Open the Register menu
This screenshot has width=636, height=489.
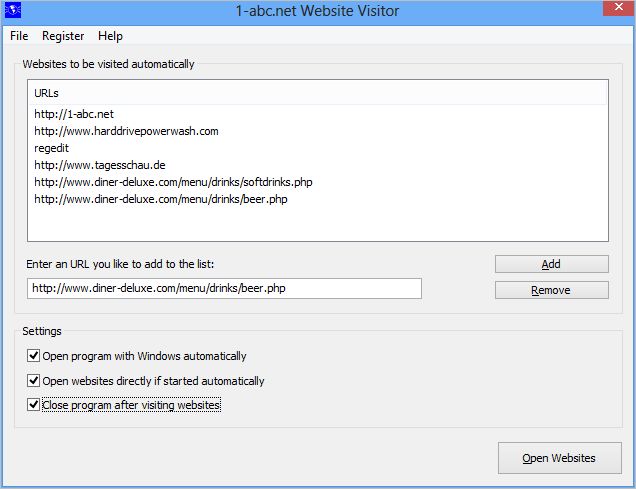[x=63, y=36]
